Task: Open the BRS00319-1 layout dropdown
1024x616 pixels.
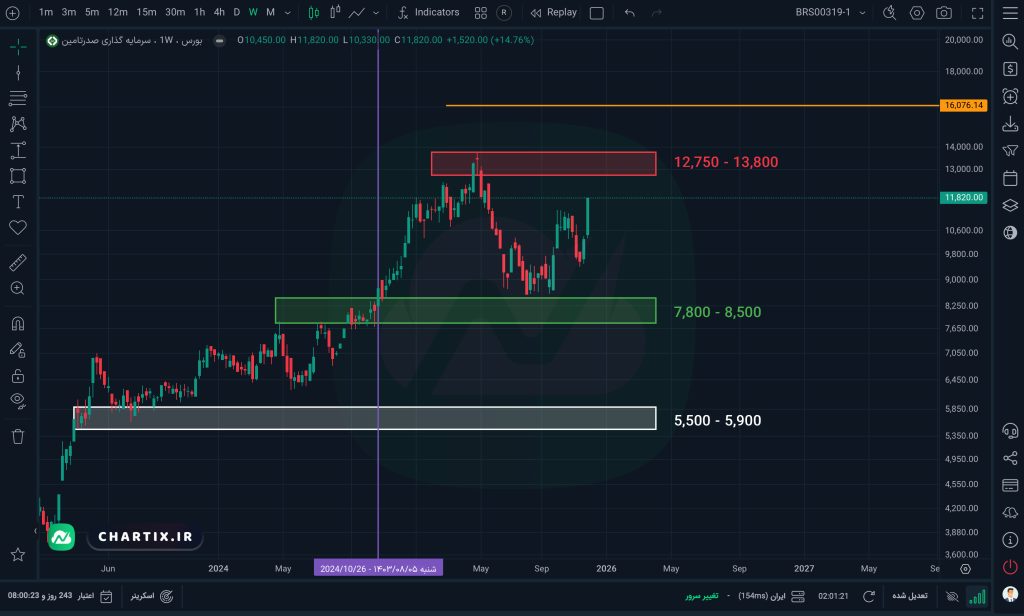Action: coord(828,13)
